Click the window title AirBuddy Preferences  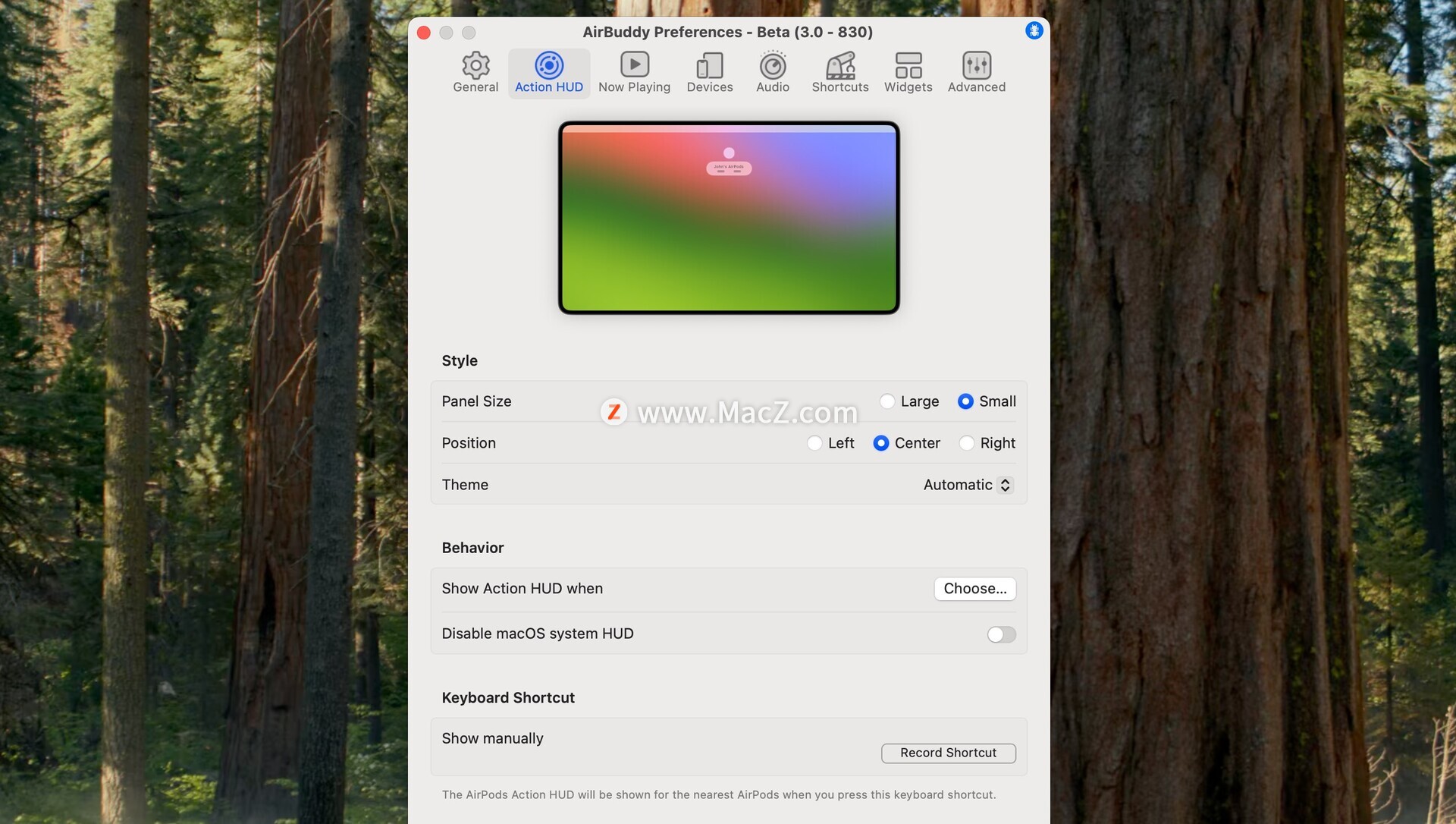(x=727, y=32)
